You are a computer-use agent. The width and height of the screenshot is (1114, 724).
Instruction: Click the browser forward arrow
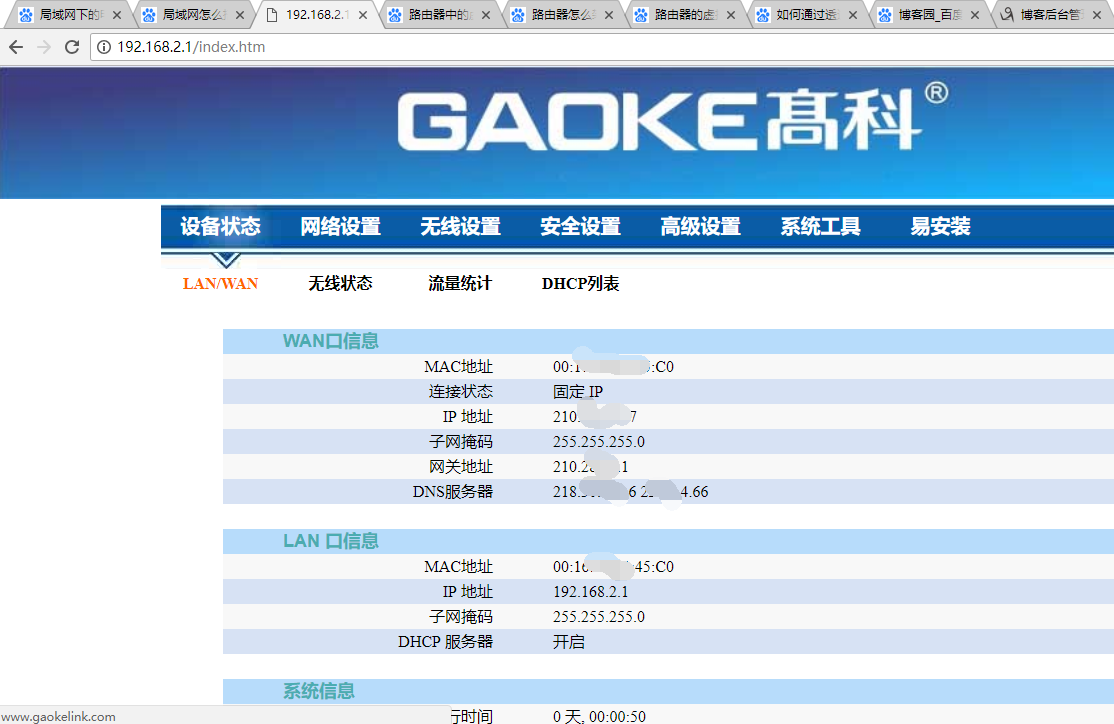(44, 47)
